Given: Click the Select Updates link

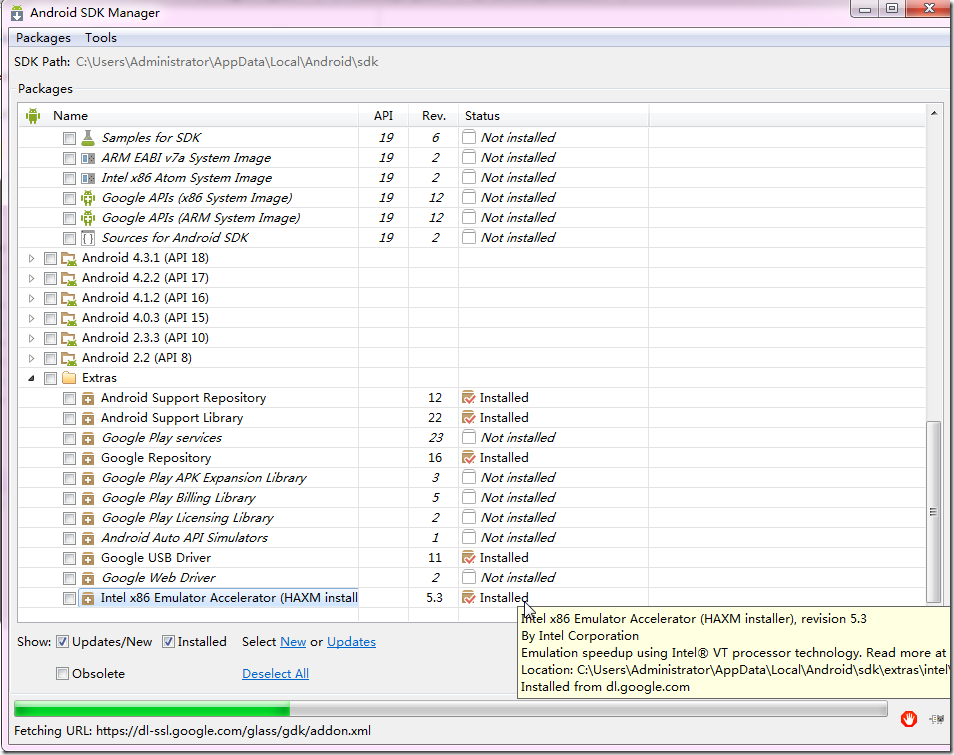Looking at the screenshot, I should click(351, 642).
